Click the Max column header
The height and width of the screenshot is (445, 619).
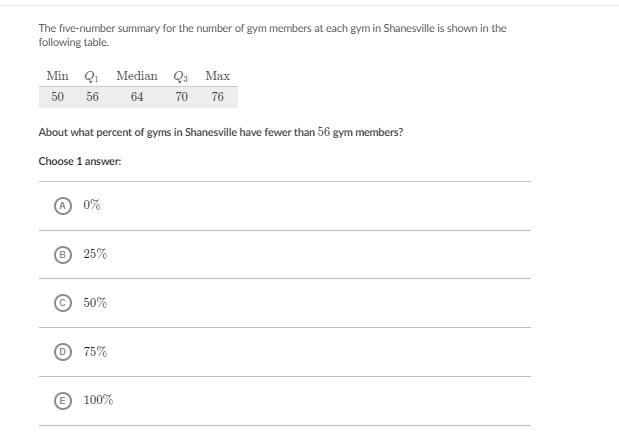point(218,76)
